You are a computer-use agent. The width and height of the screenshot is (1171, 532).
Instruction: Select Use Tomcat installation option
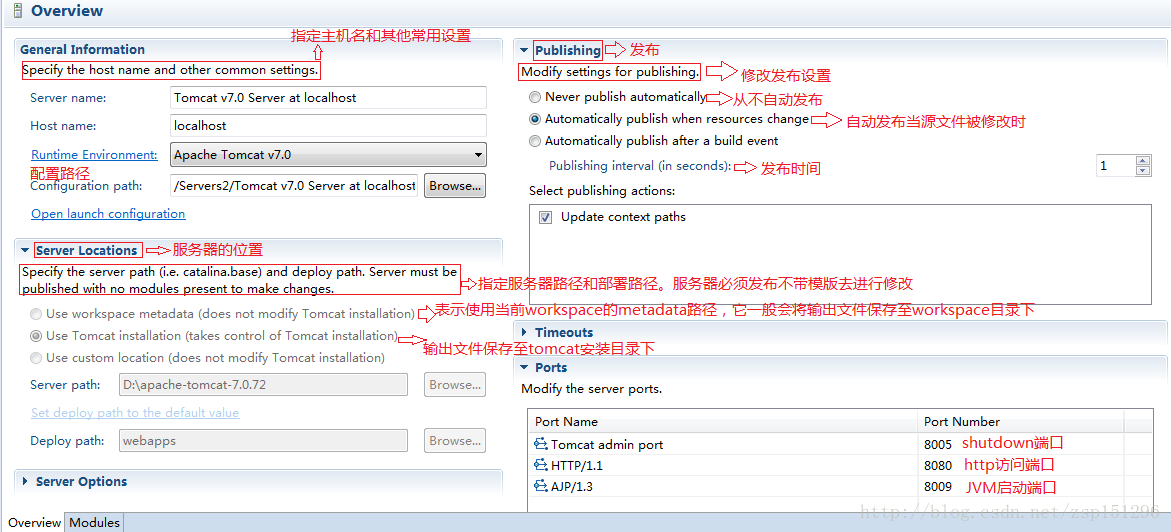36,336
